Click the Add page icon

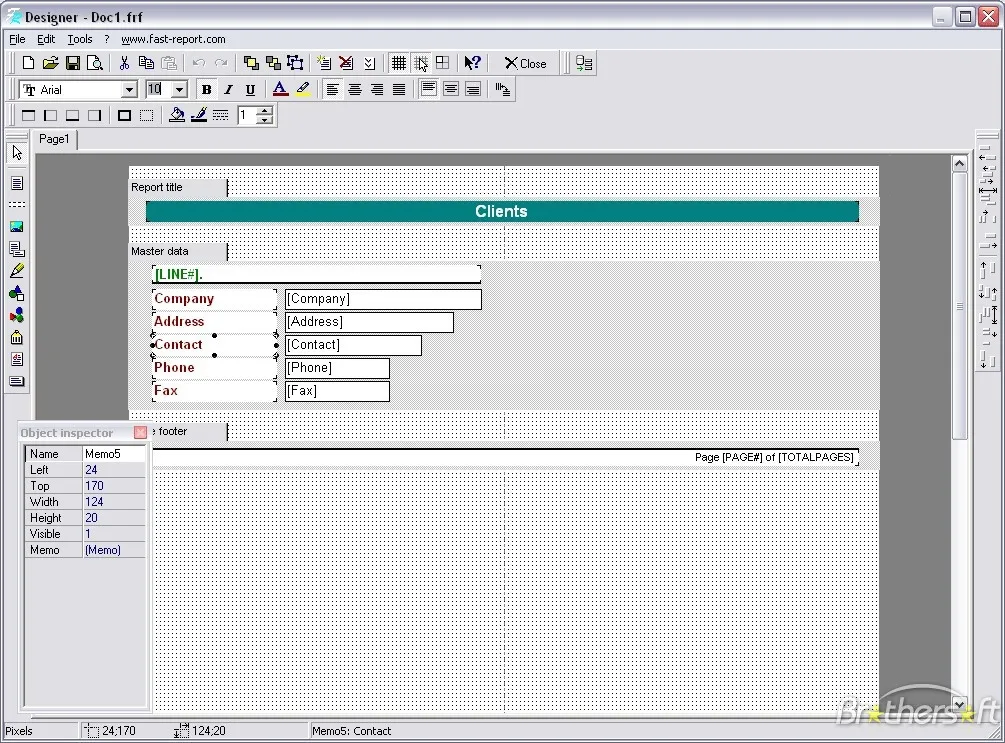[x=324, y=63]
